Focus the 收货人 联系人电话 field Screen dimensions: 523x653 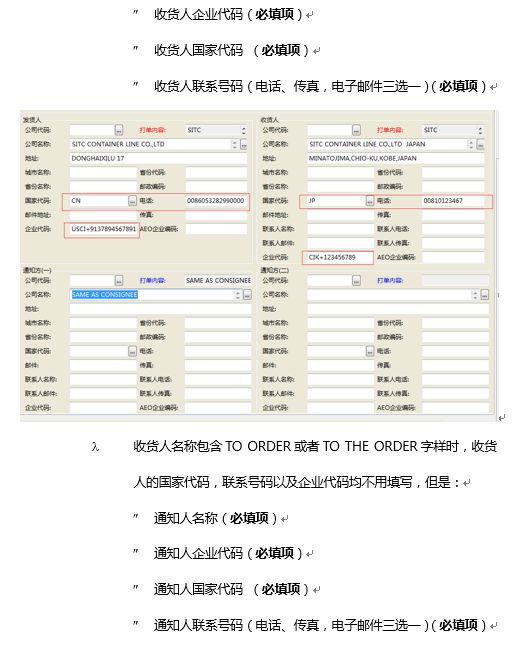[x=453, y=229]
